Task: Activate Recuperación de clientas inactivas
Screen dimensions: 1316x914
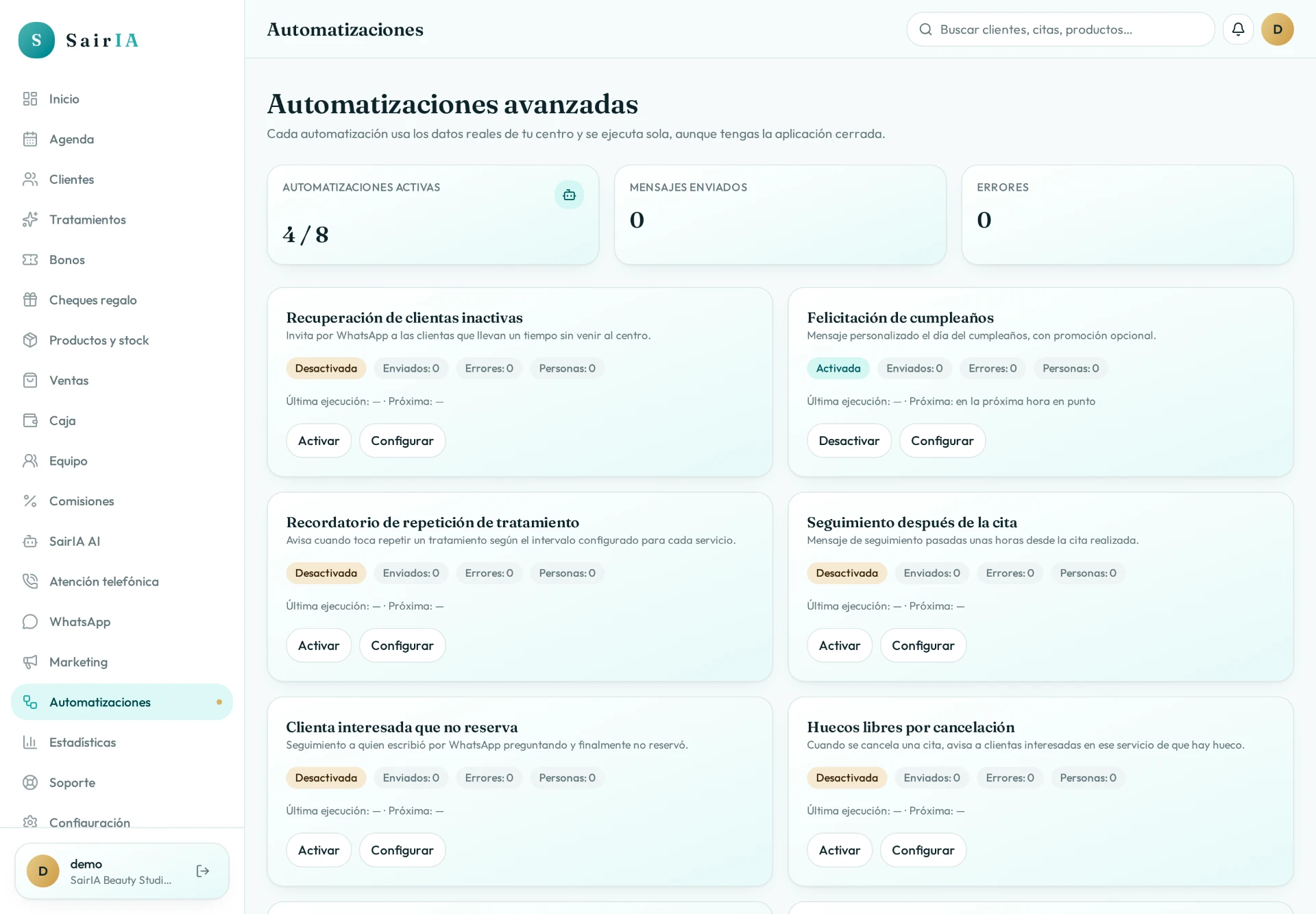Action: coord(319,441)
